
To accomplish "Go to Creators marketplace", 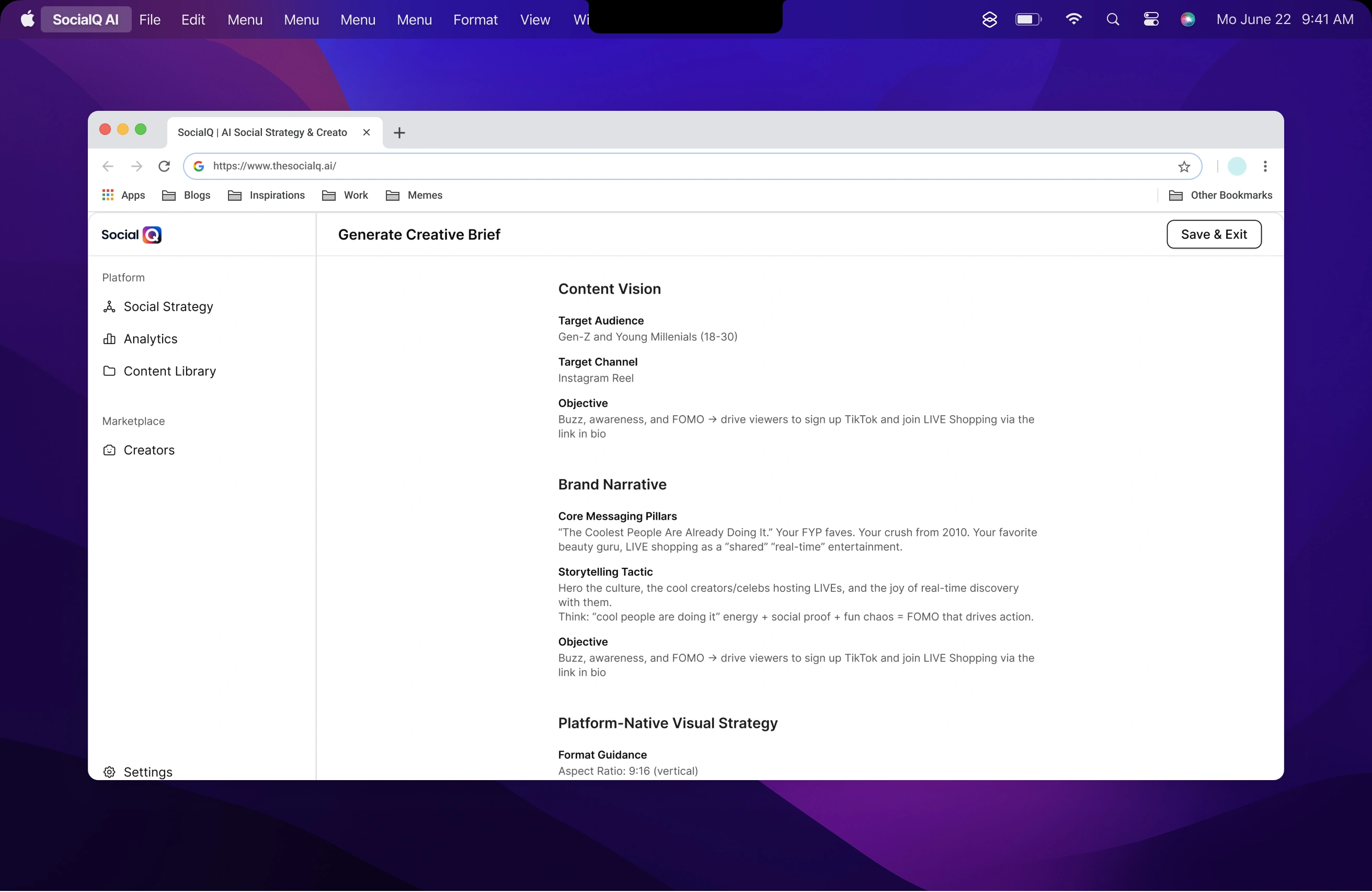I will [139, 450].
